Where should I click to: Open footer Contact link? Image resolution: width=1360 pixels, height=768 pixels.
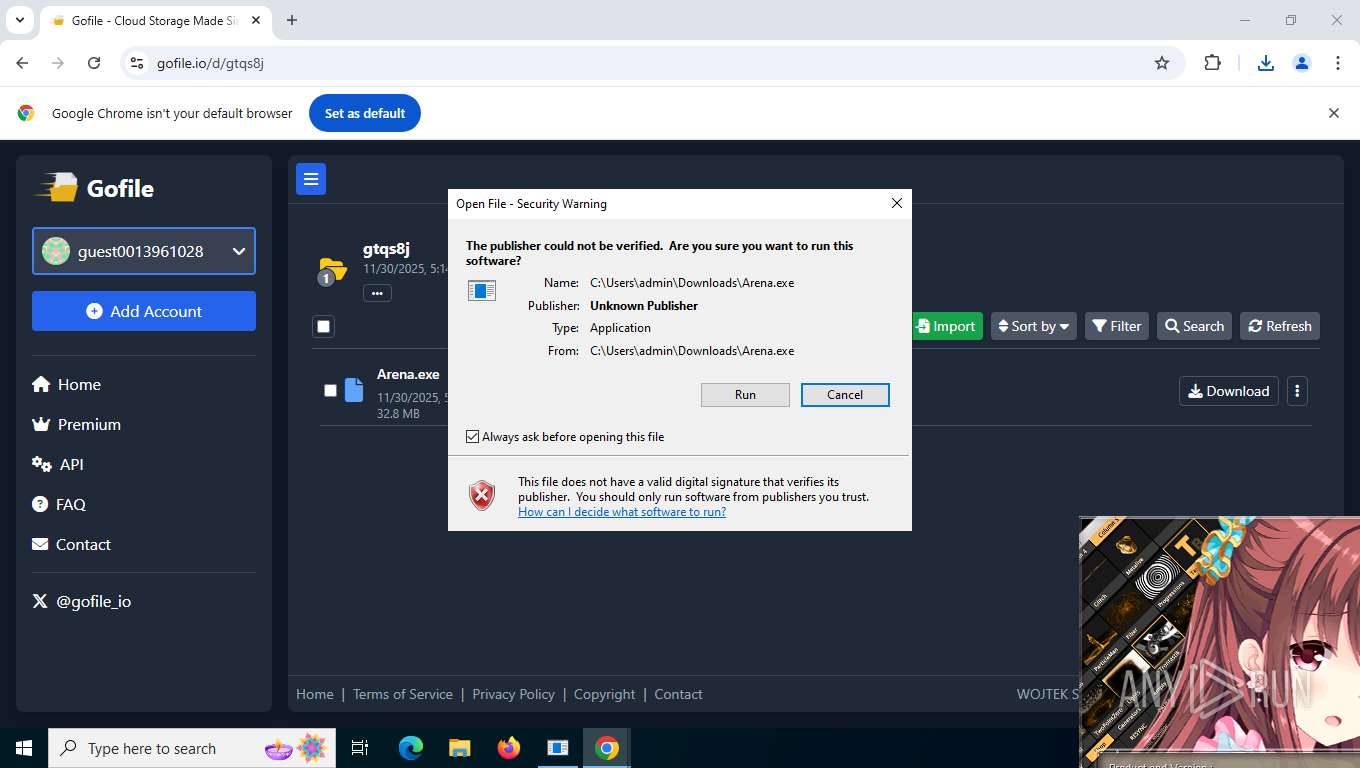(678, 694)
